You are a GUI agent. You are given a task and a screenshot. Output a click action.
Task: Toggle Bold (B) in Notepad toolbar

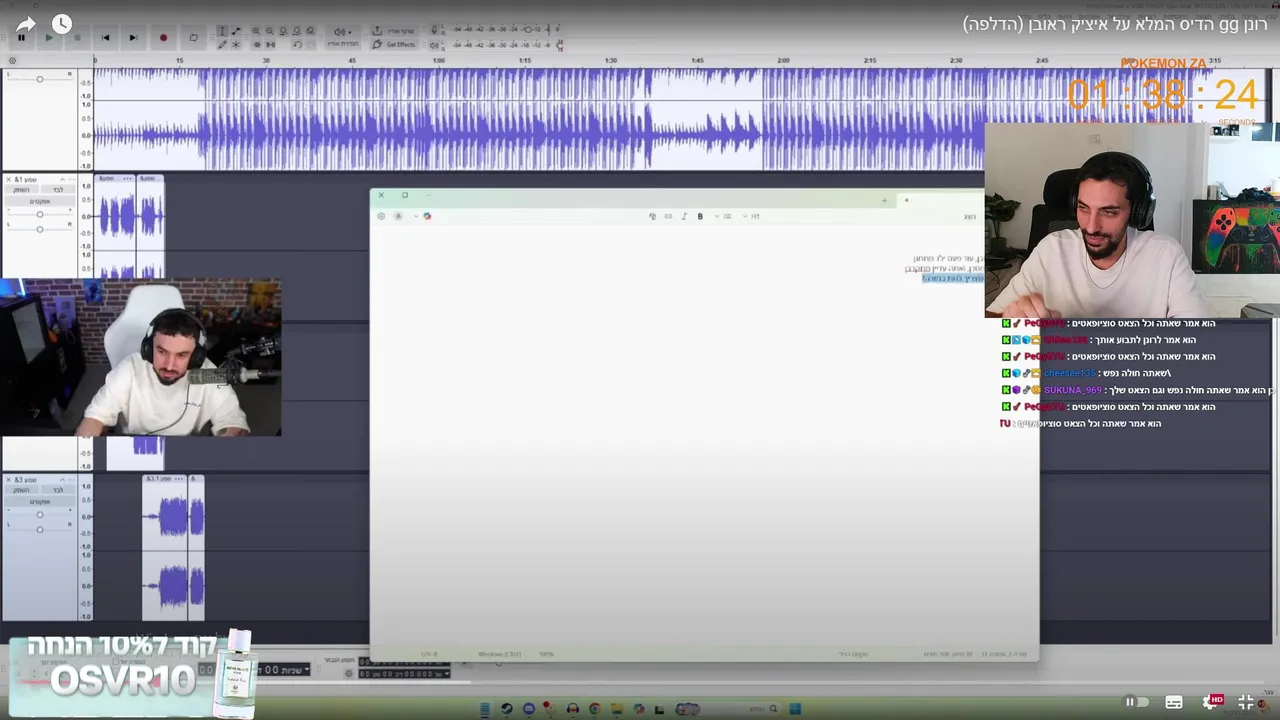click(700, 216)
